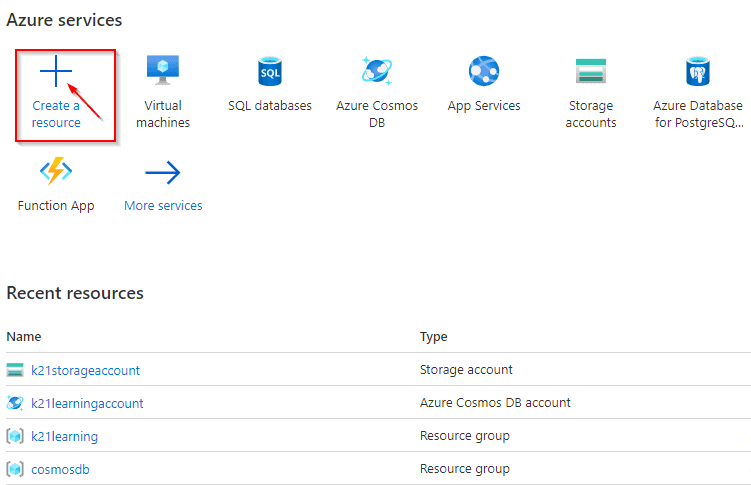
Task: Open the Azure Database for PostgreSQL elephant icon
Action: point(697,71)
